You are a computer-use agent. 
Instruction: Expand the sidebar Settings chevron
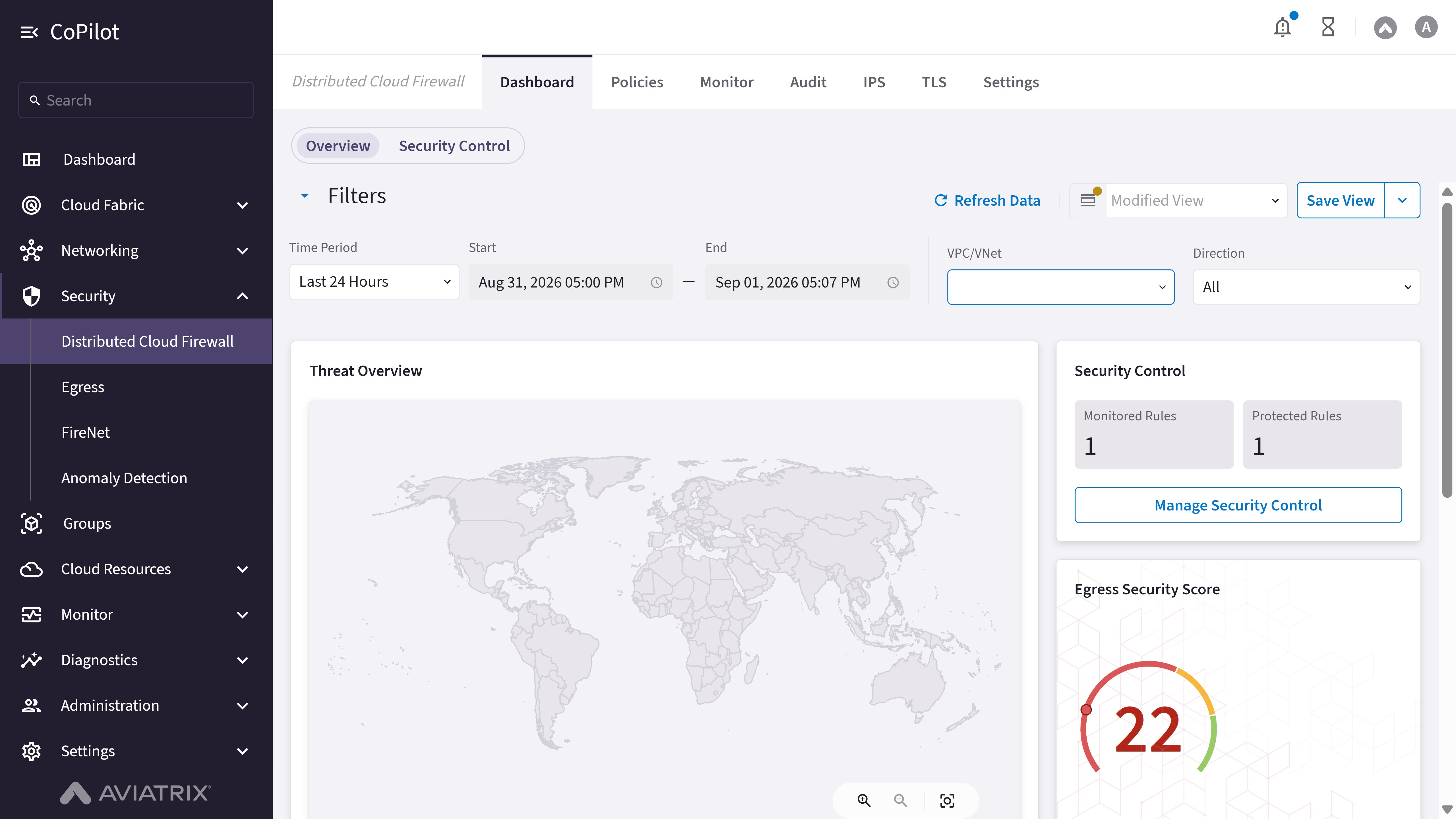pos(243,751)
